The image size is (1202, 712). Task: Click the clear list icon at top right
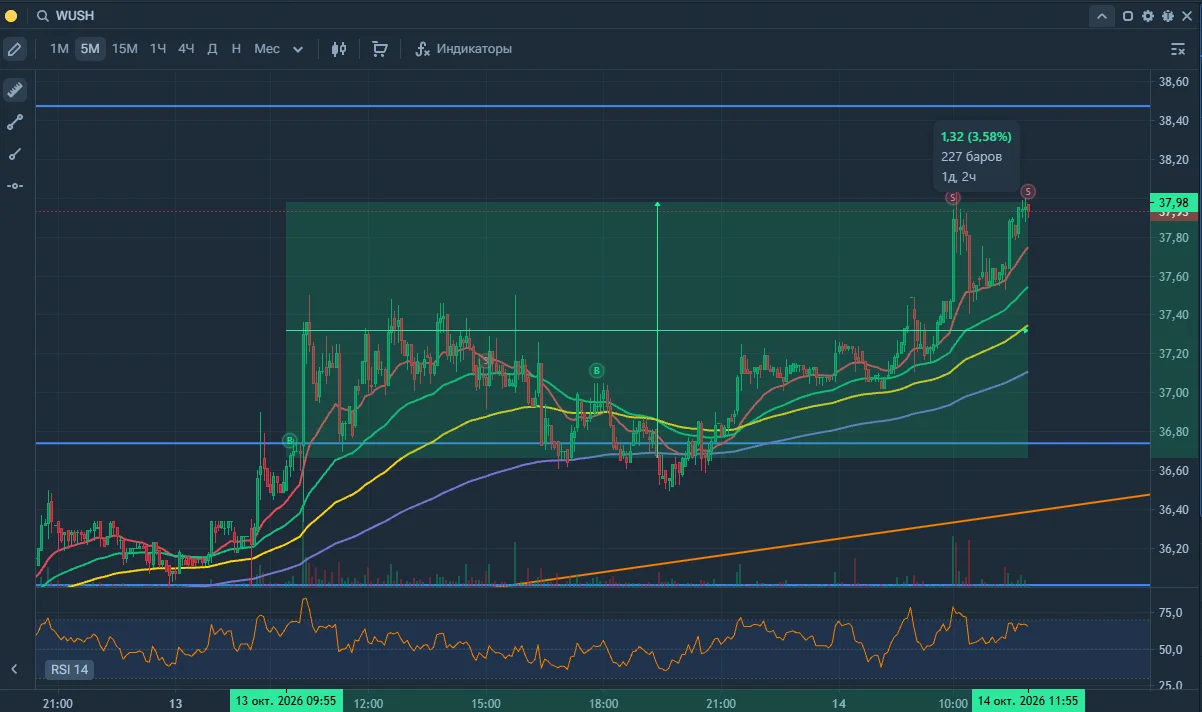pyautogui.click(x=1177, y=48)
